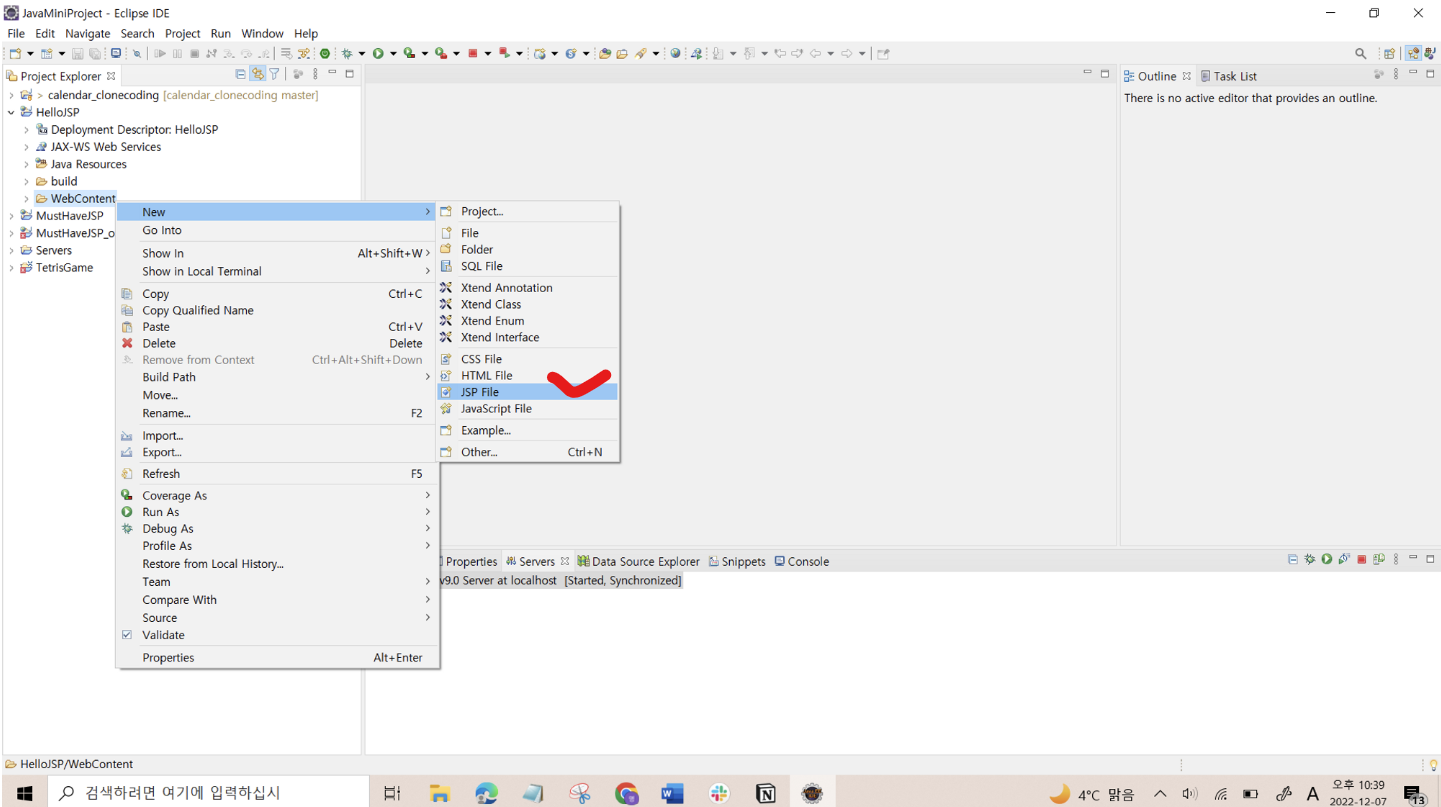Maximize the Outline view panel
This screenshot has width=1441, height=807.
pos(1430,73)
